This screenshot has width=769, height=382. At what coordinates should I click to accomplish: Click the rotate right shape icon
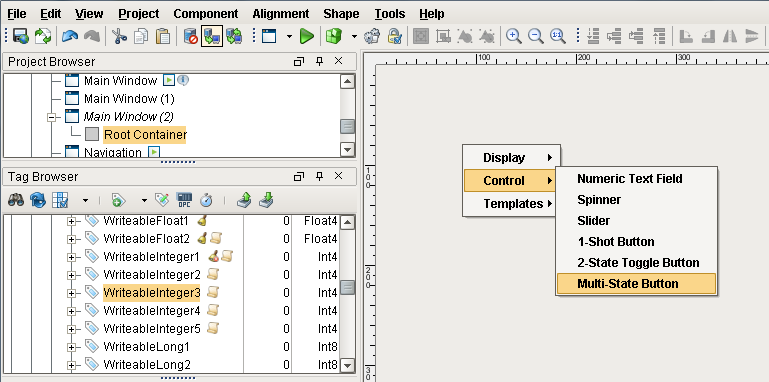coord(686,36)
